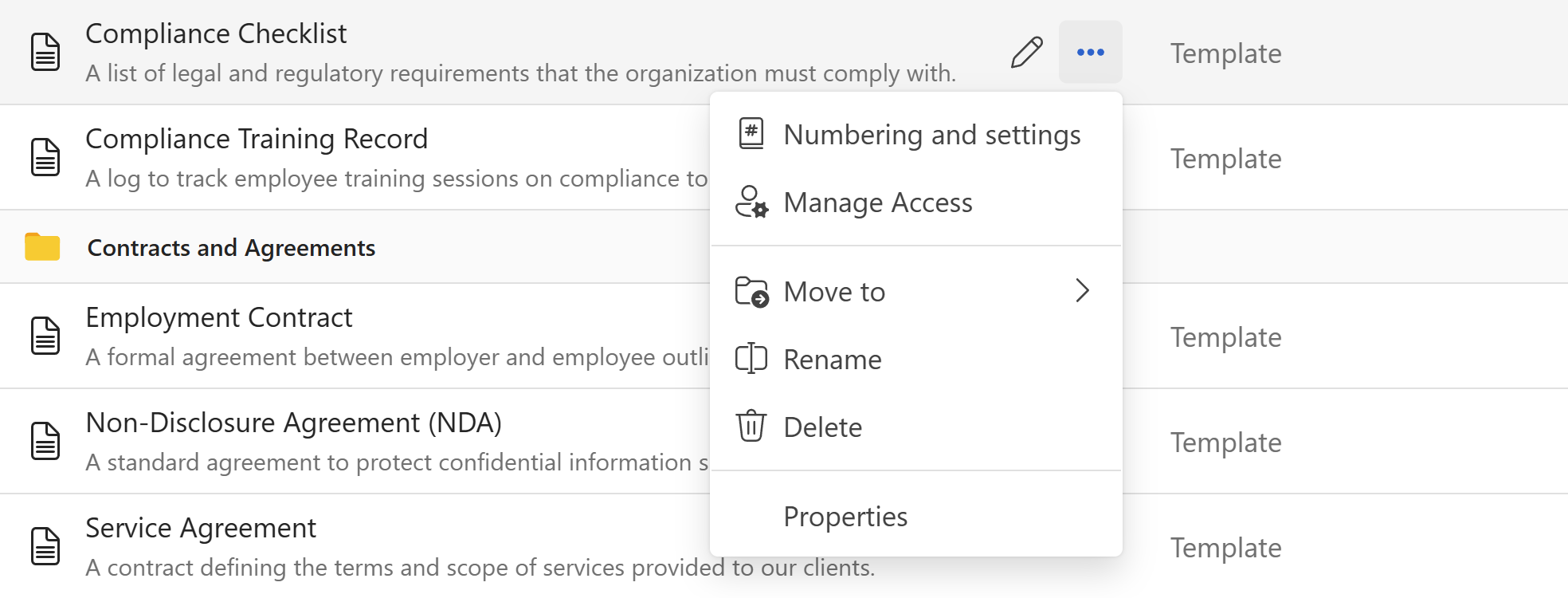Click the NDA description about confidential information
The image size is (1568, 598).
(x=397, y=462)
